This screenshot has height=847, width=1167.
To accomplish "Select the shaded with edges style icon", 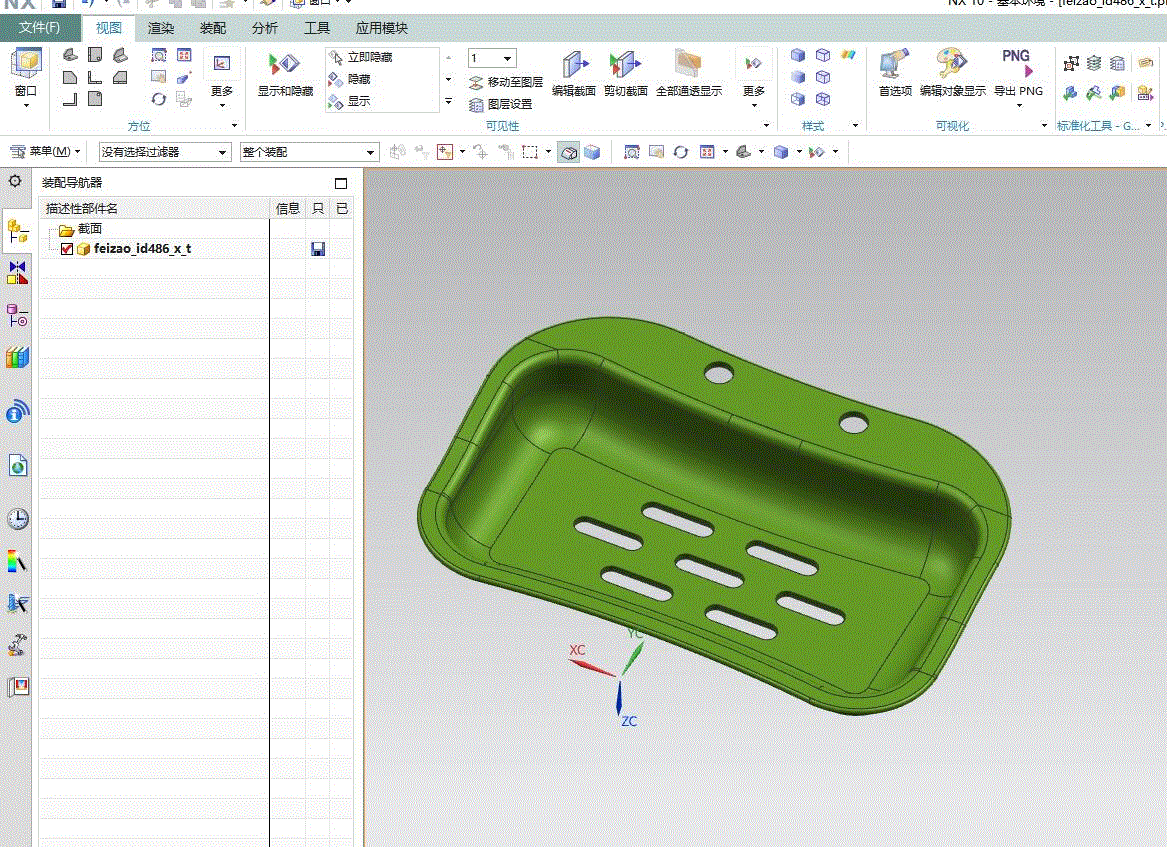I will coord(798,55).
